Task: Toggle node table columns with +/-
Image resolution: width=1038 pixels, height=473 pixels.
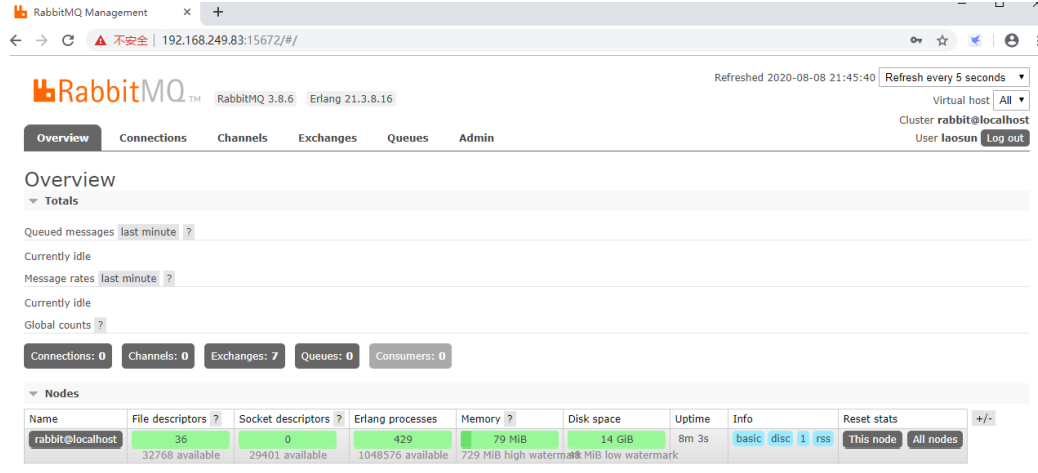Action: pyautogui.click(x=984, y=419)
